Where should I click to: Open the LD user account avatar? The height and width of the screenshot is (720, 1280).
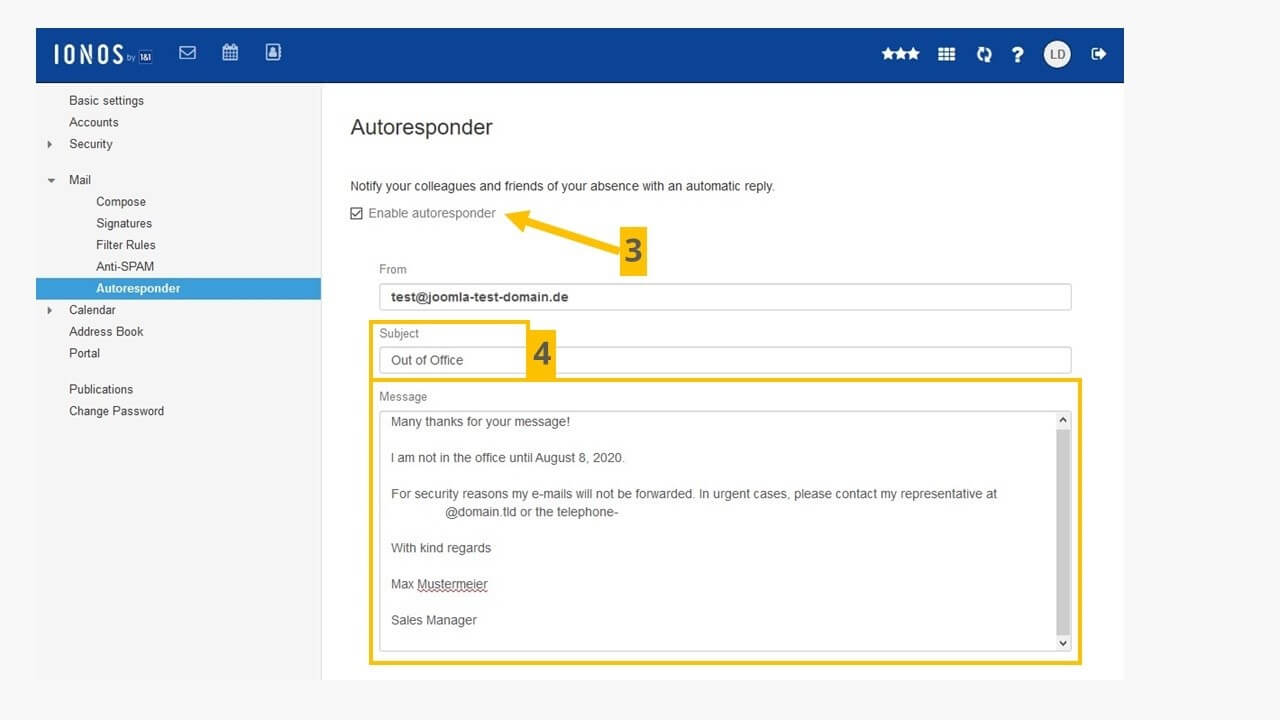(1057, 54)
